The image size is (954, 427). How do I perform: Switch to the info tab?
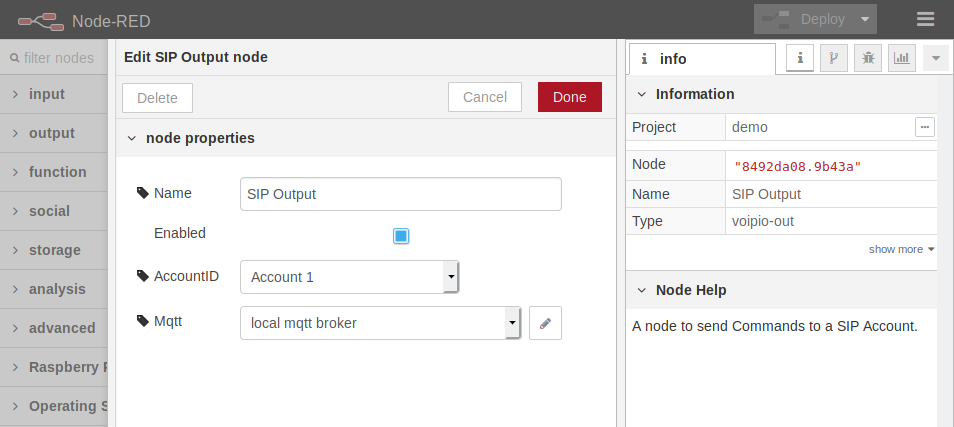(x=701, y=59)
